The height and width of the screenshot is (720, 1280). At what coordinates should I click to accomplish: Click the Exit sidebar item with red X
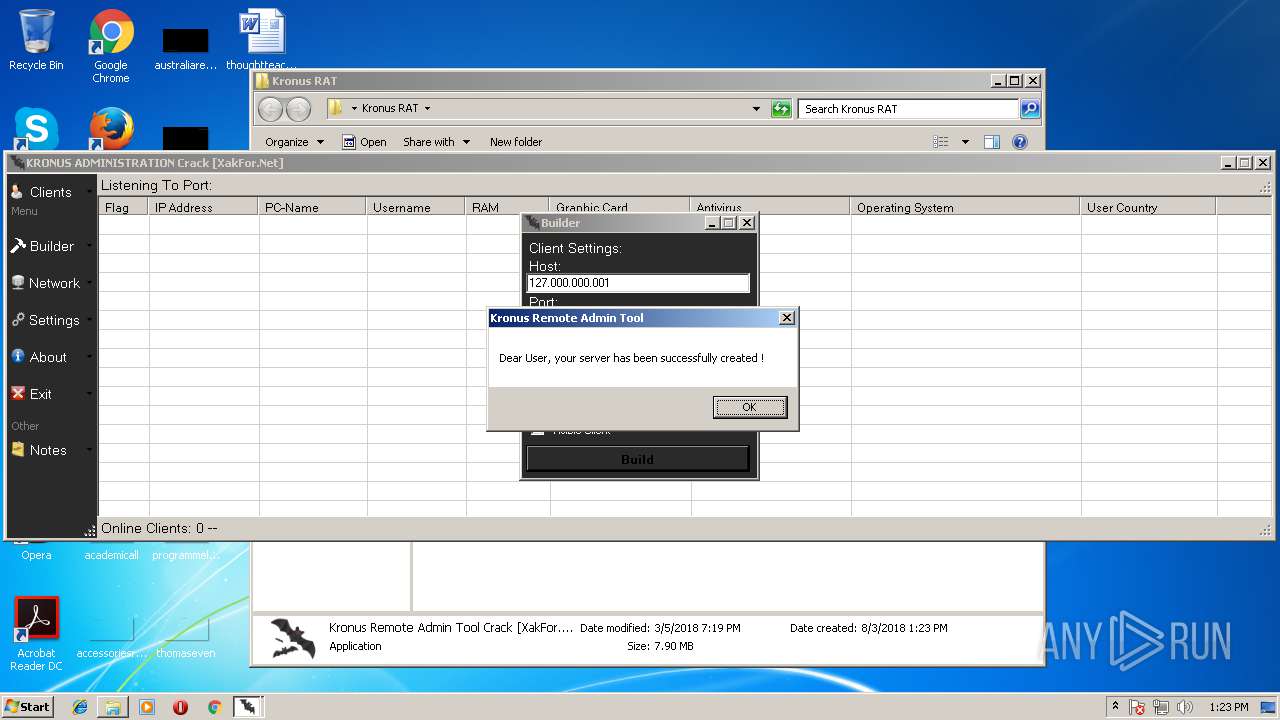[x=50, y=394]
